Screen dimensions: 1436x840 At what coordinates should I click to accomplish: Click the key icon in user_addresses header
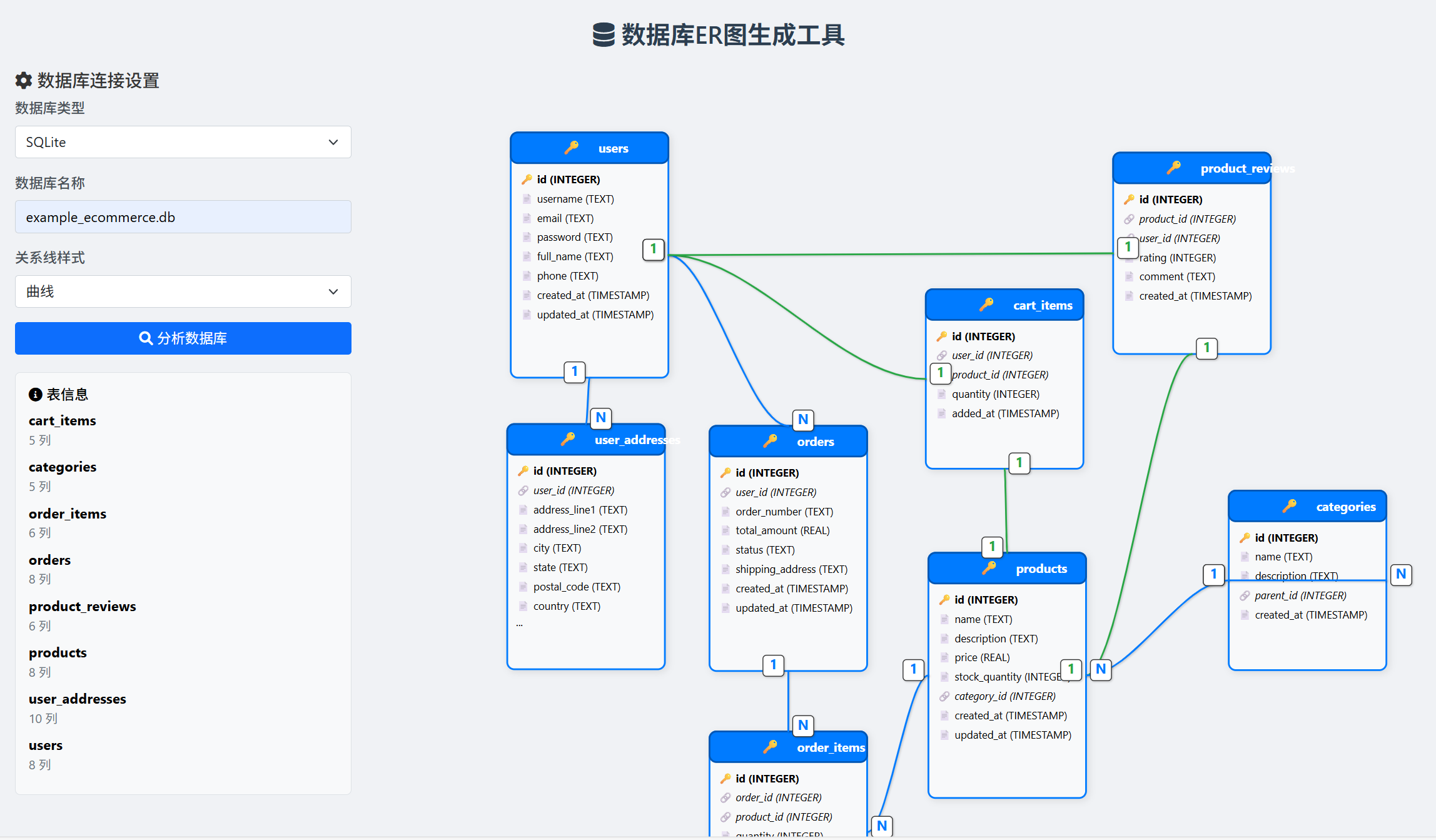click(x=568, y=439)
